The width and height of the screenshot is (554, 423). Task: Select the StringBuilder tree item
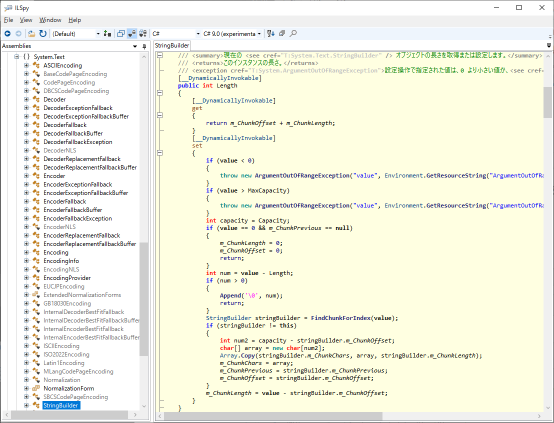pyautogui.click(x=61, y=405)
